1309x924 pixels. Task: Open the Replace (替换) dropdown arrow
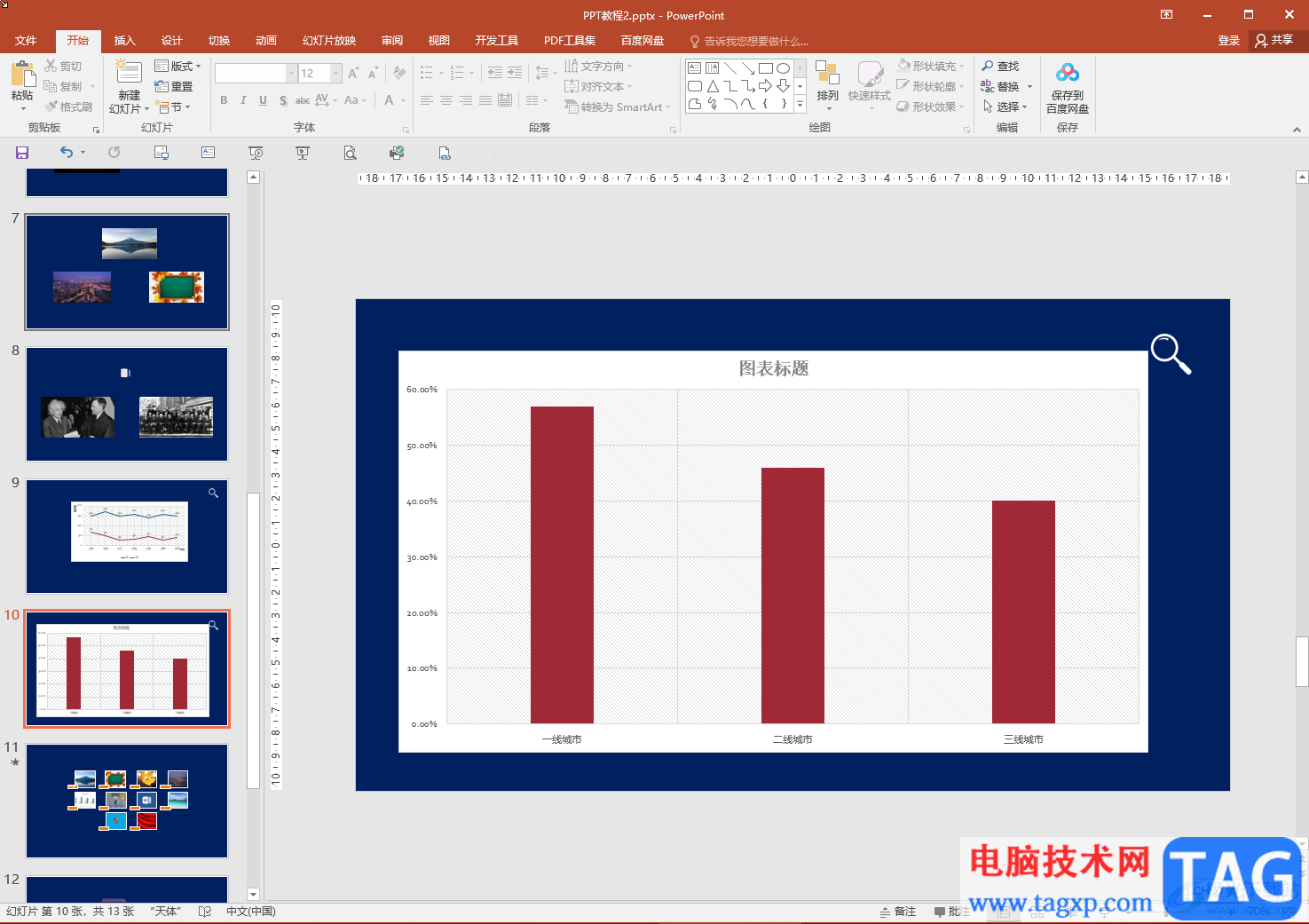pyautogui.click(x=1029, y=87)
